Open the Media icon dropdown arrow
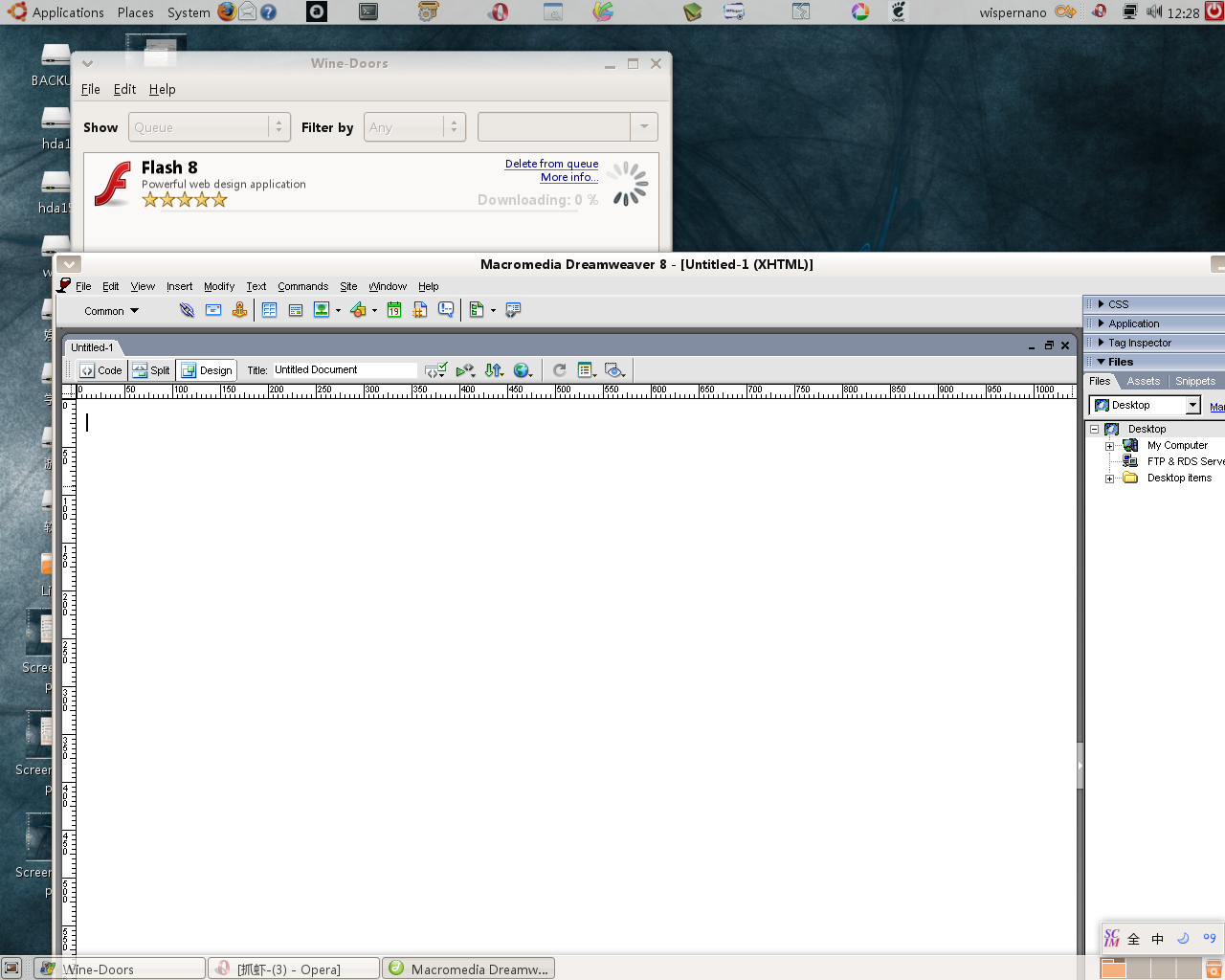Viewport: 1225px width, 980px height. coord(374,311)
